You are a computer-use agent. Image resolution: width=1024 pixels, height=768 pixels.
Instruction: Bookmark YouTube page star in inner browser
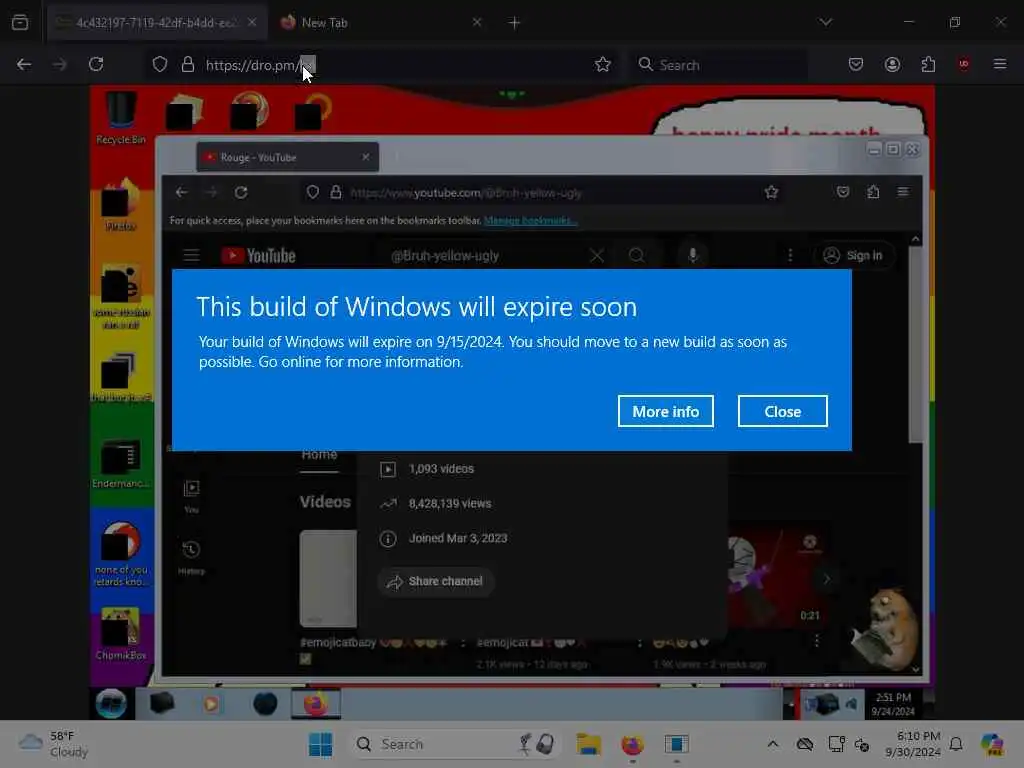771,192
